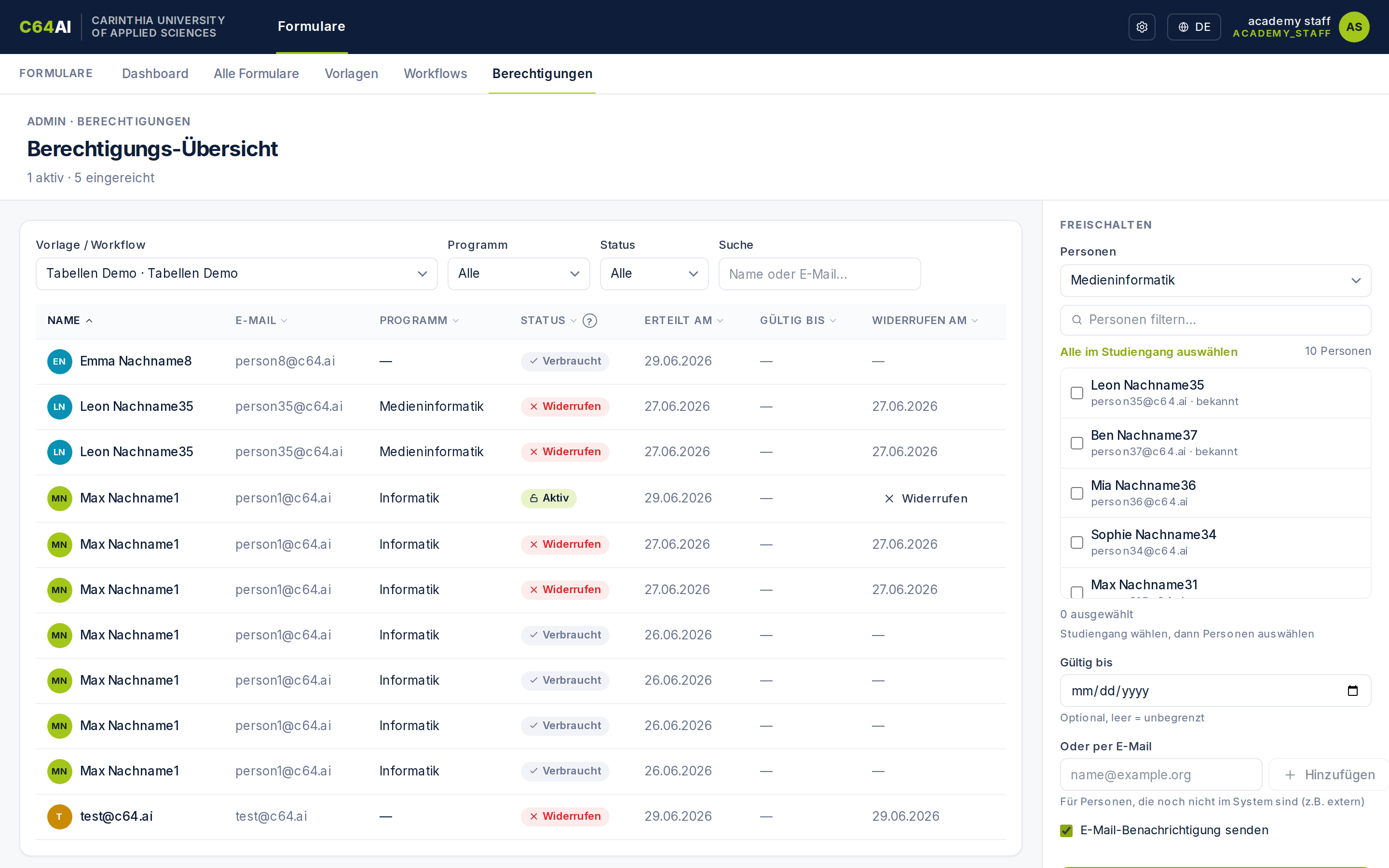Expand the Status filter dropdown
1389x868 pixels.
click(x=654, y=274)
